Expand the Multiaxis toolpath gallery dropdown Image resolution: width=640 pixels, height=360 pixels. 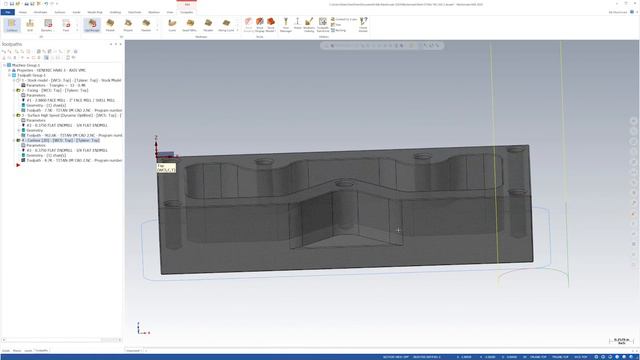click(237, 30)
